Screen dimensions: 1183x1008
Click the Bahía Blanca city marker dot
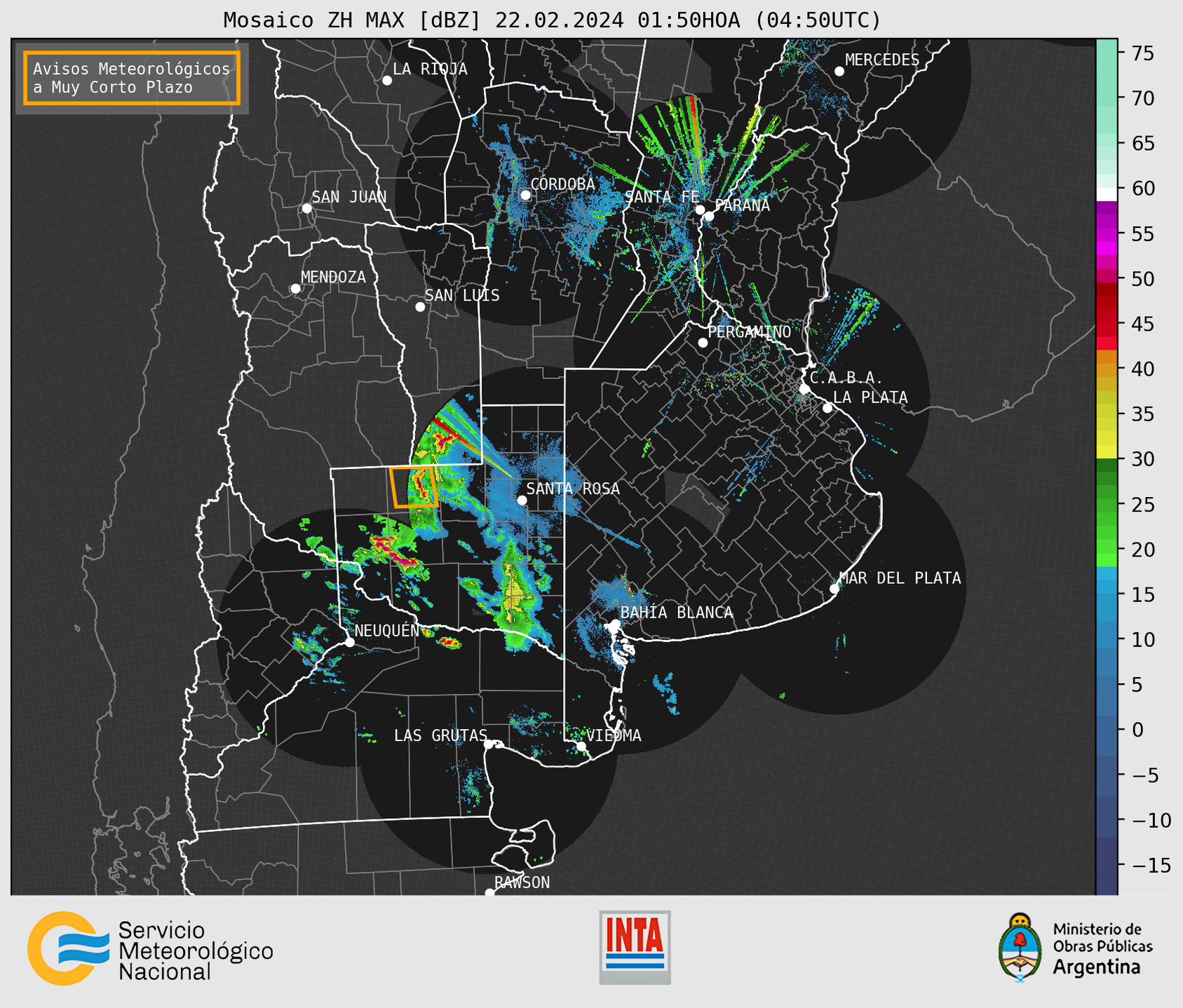[615, 624]
